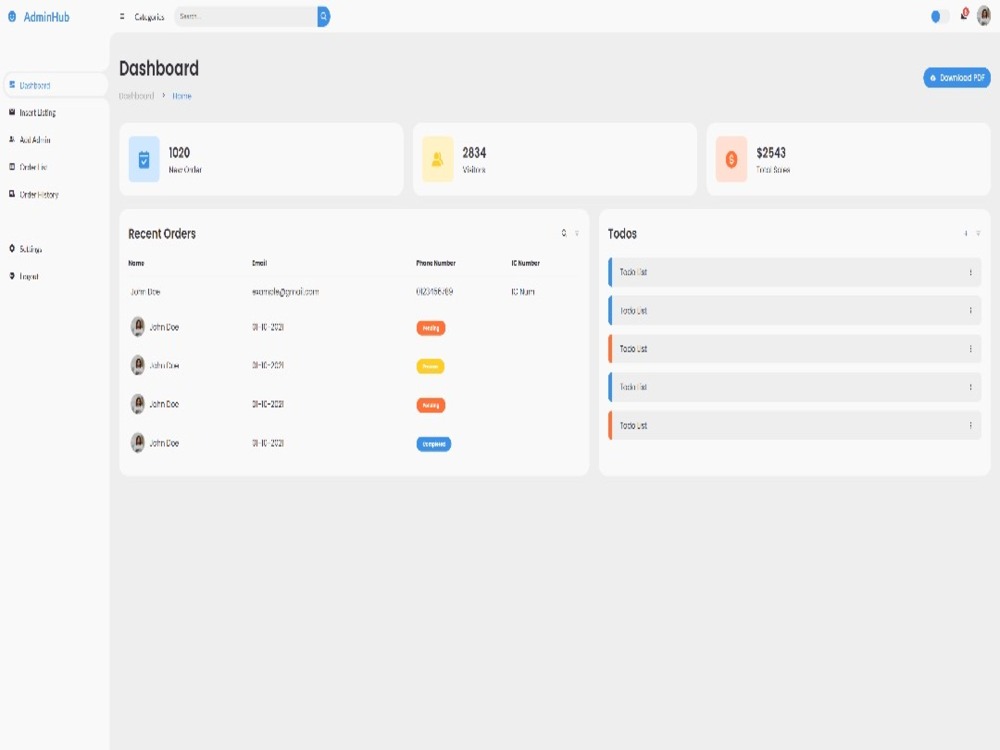The height and width of the screenshot is (750, 1000).
Task: Open the three-dot menu of the first Todo List item
Action: [x=971, y=272]
